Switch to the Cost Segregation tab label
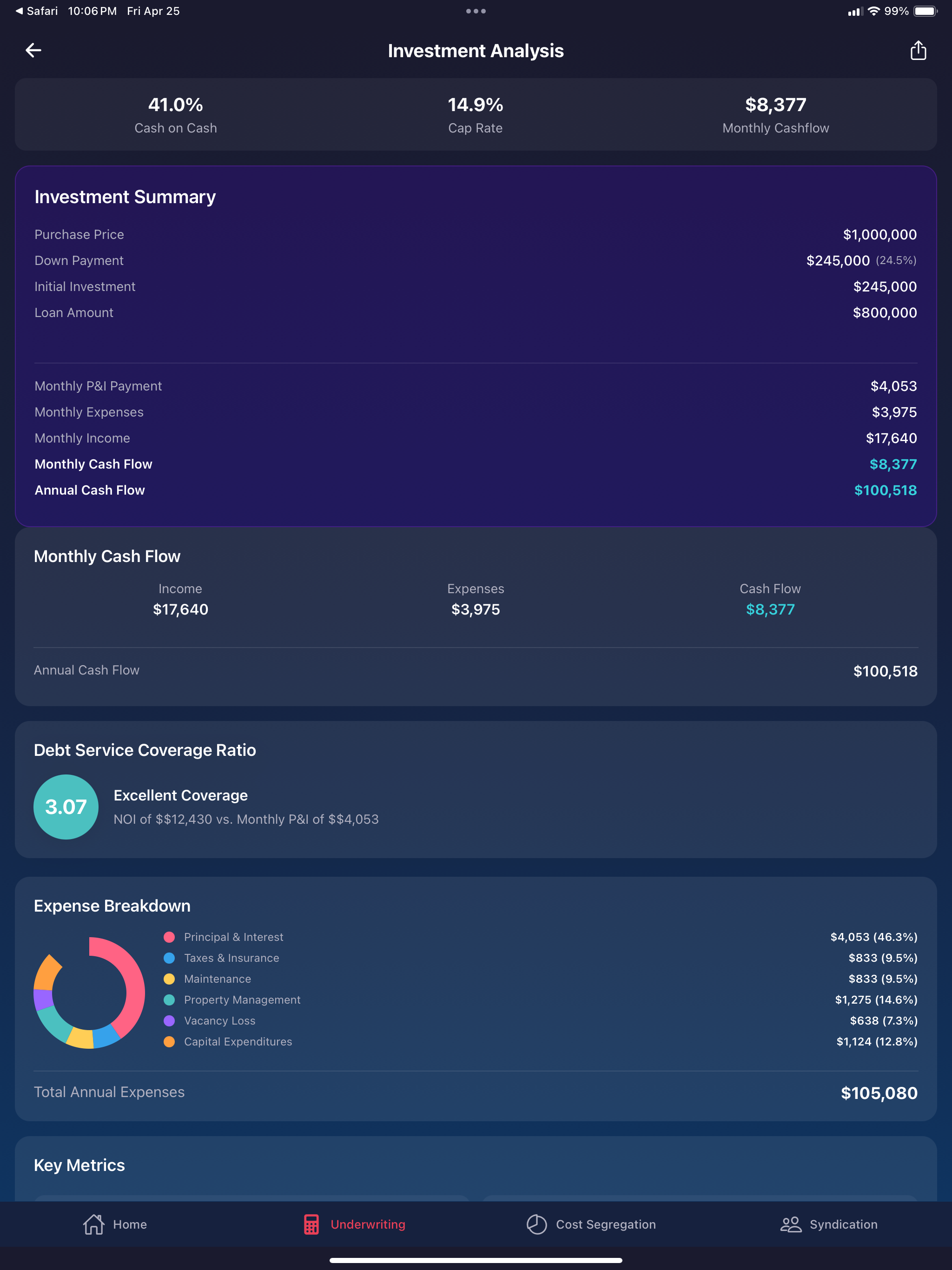Screen dimensions: 952x1270 coord(605,1224)
